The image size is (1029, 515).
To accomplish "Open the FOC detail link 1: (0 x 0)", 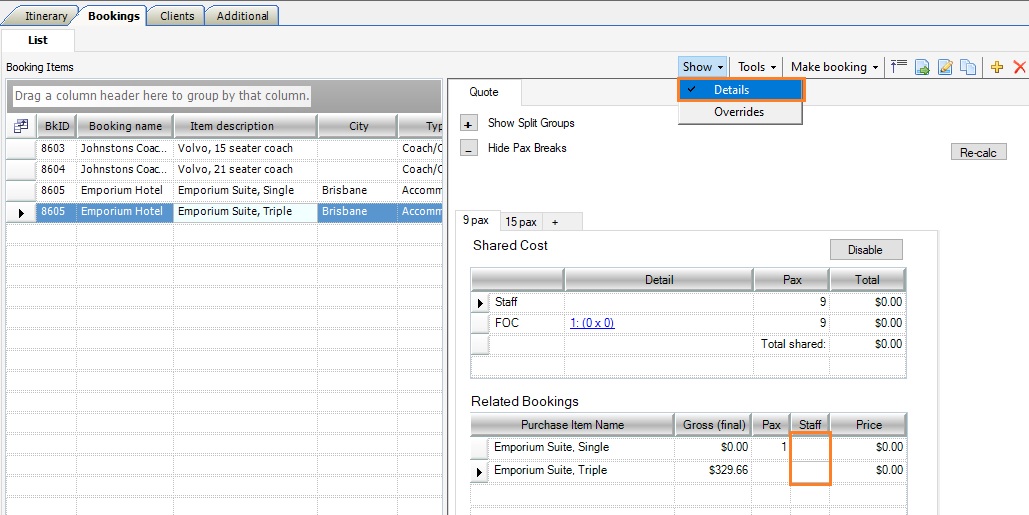I will (x=592, y=323).
